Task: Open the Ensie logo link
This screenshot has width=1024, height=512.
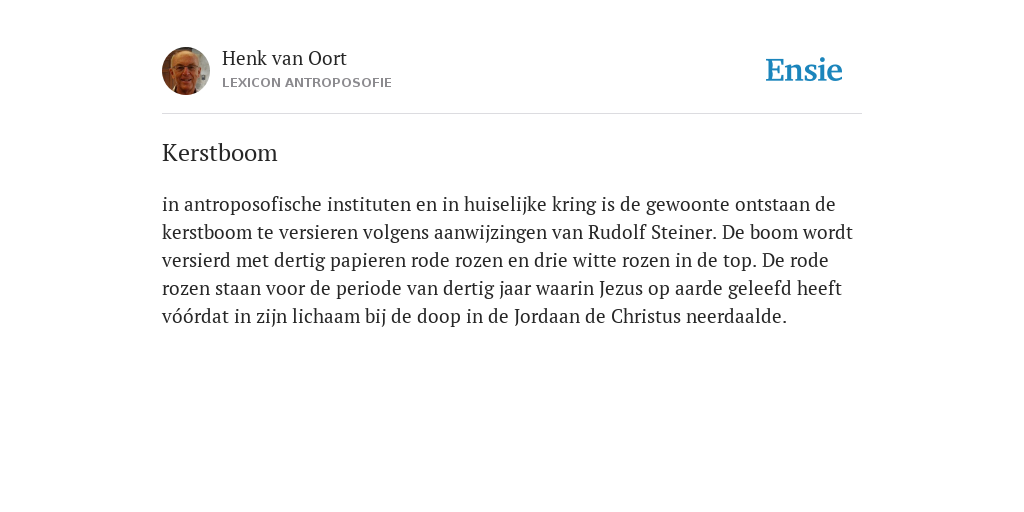Action: coord(804,70)
